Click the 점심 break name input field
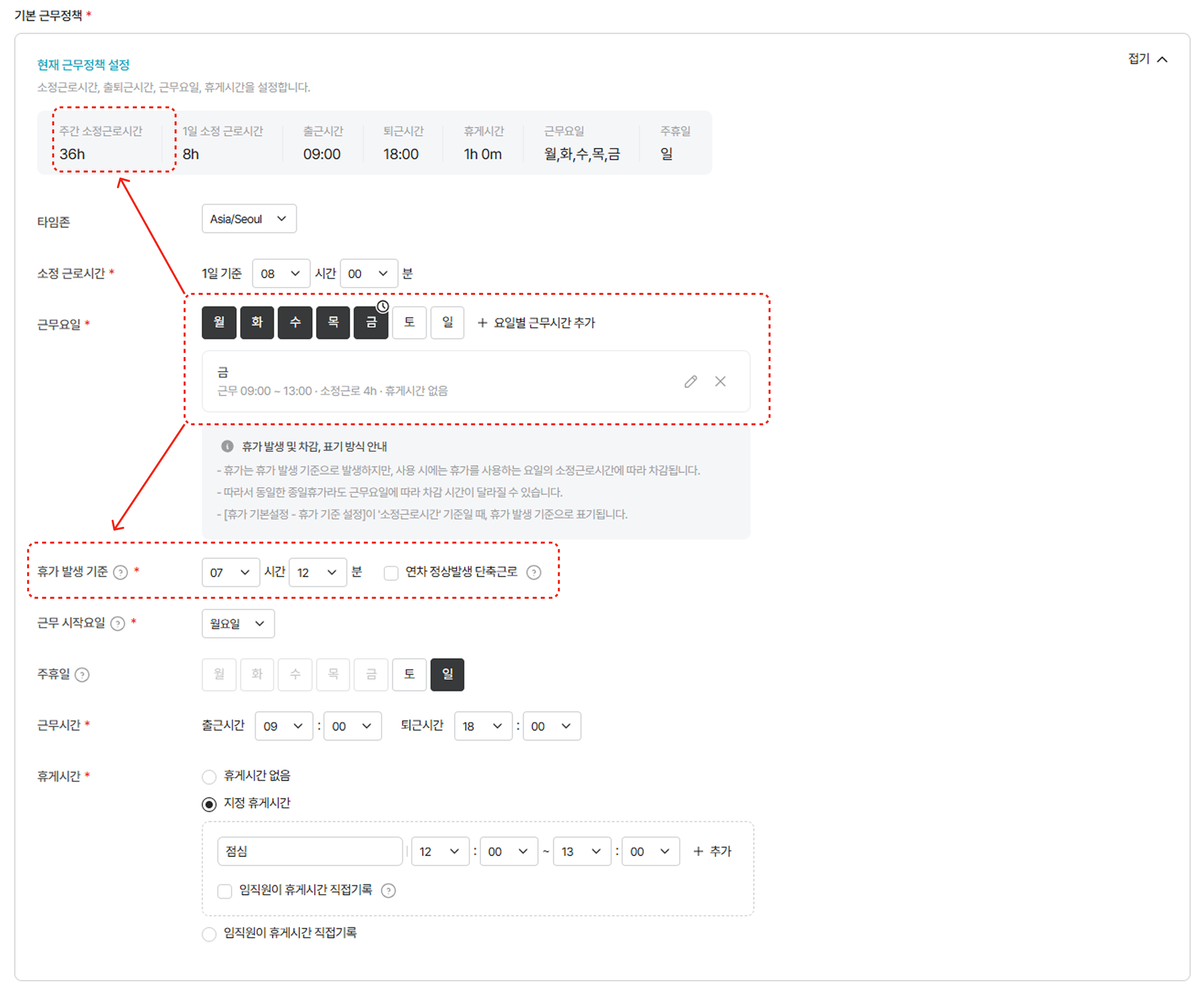Screen dimensions: 1204x993 coord(310,852)
